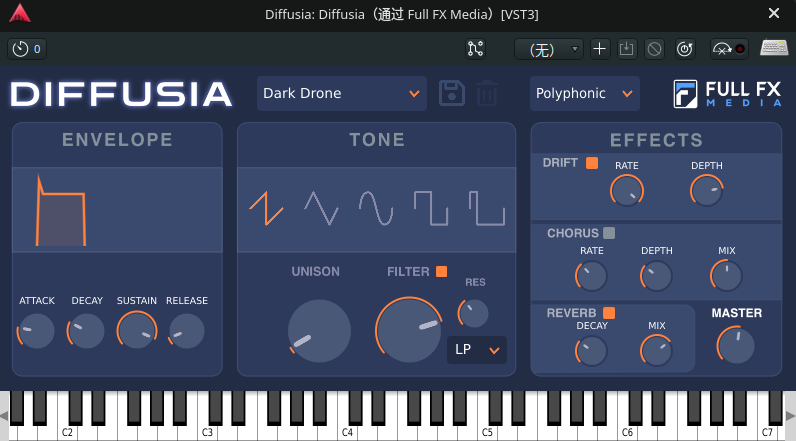Open the host preset selector dropdown
This screenshot has width=796, height=441.
click(548, 49)
